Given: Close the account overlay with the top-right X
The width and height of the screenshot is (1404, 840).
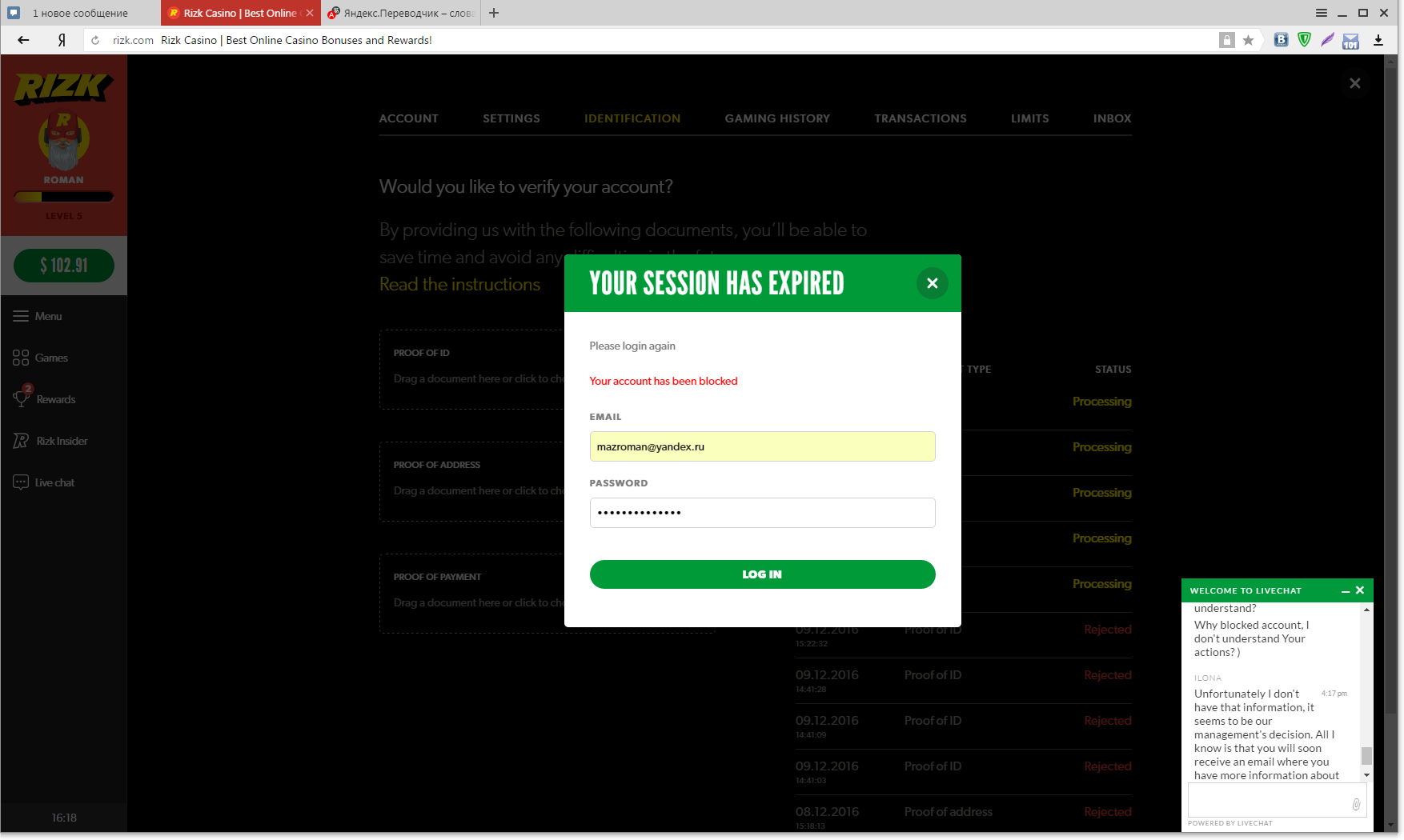Looking at the screenshot, I should click(1354, 83).
